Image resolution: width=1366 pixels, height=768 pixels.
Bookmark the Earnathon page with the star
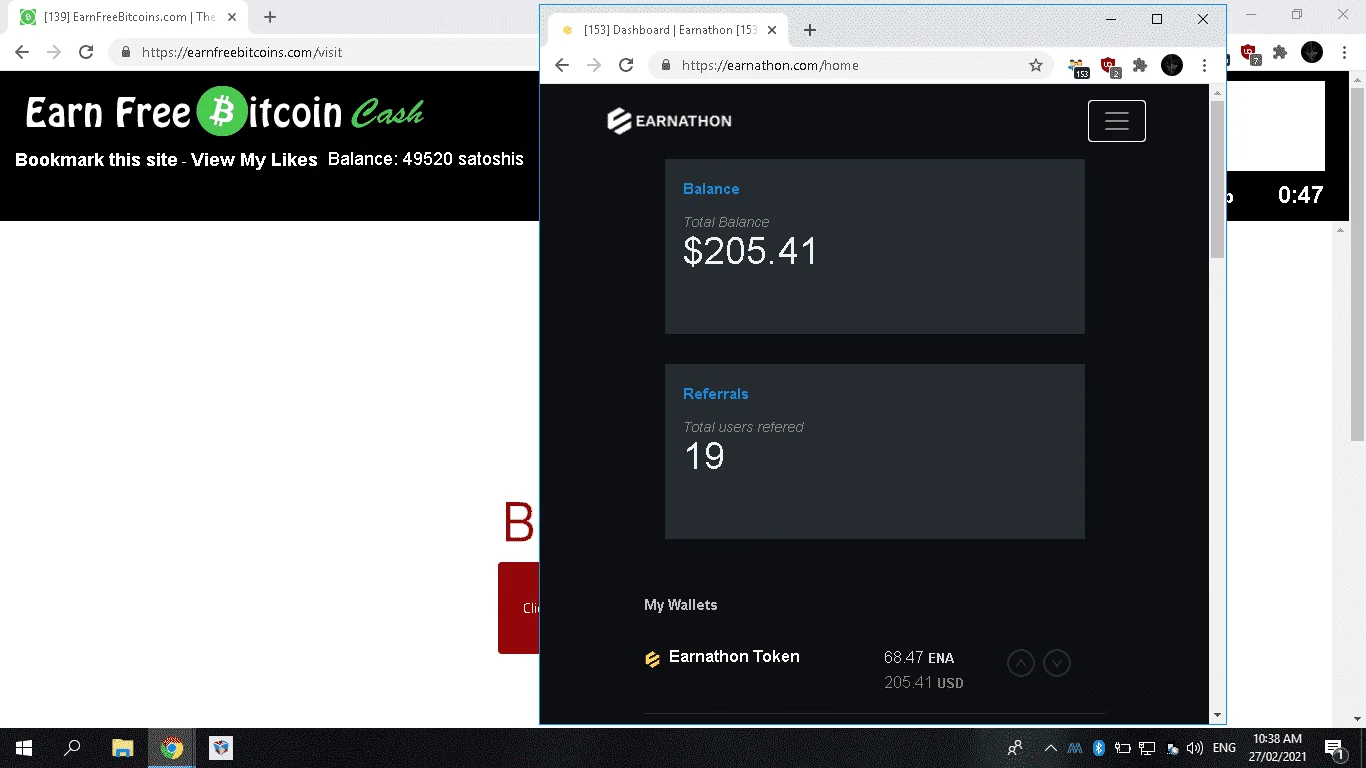(x=1036, y=65)
